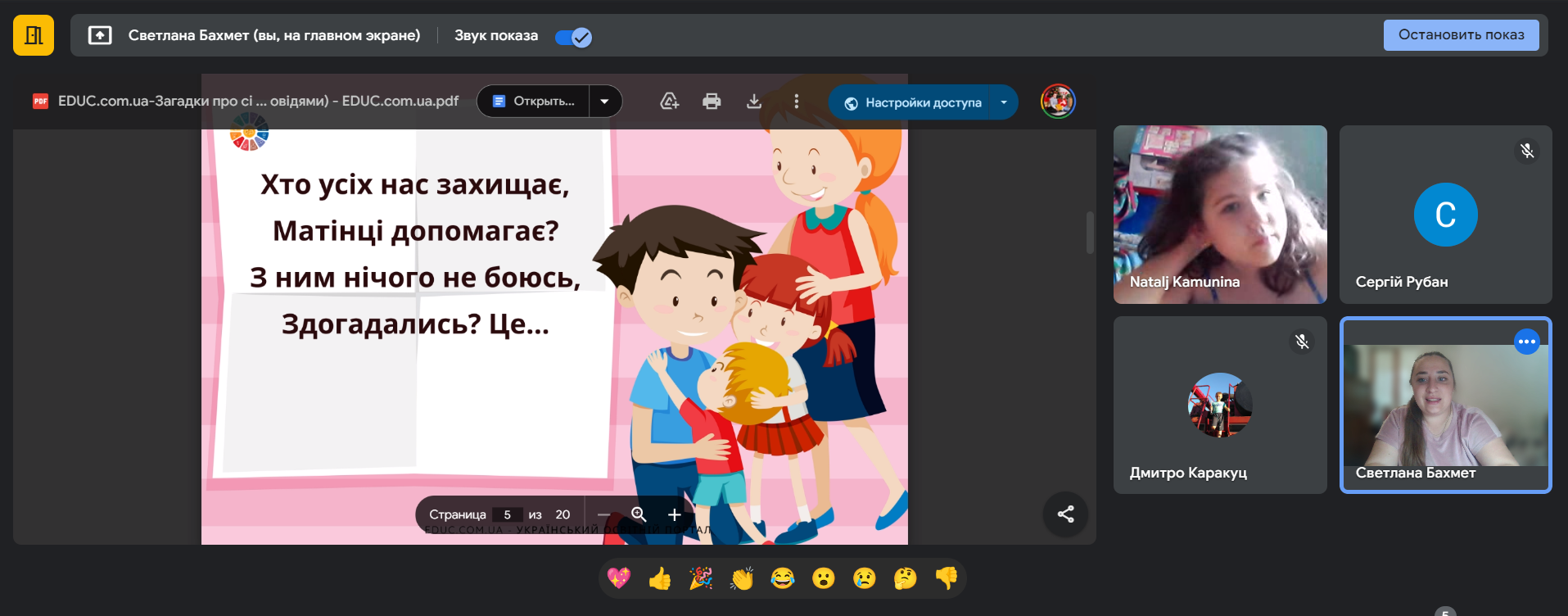Screen dimensions: 1568x616
Task: Open the three-dot more actions menu
Action: tap(796, 102)
